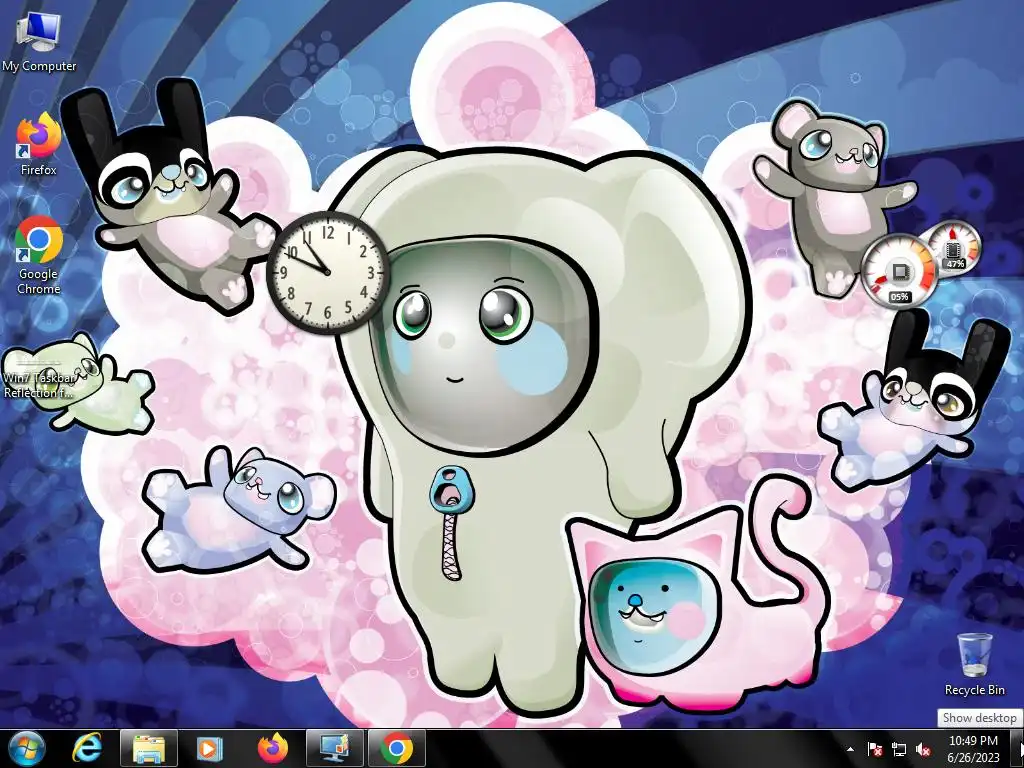Click the analog clock gadget
The width and height of the screenshot is (1024, 768).
coord(328,272)
